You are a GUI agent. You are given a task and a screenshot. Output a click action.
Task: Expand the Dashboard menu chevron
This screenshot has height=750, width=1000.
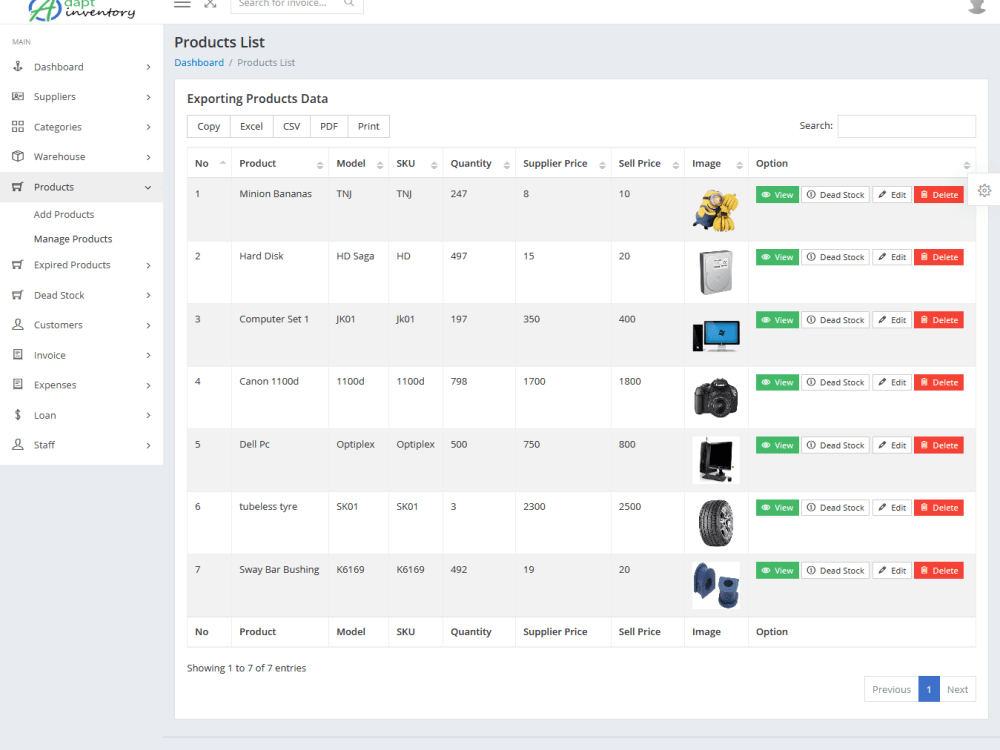click(148, 67)
